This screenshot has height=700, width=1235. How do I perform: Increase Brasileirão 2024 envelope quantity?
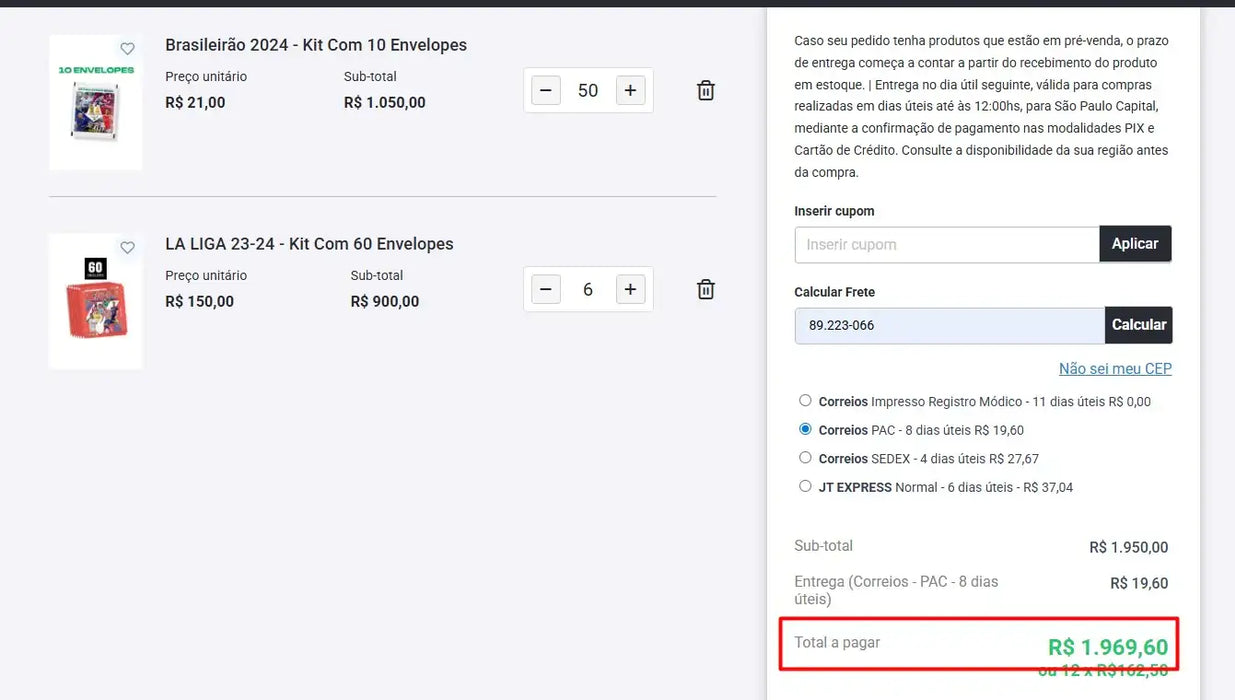[x=630, y=90]
